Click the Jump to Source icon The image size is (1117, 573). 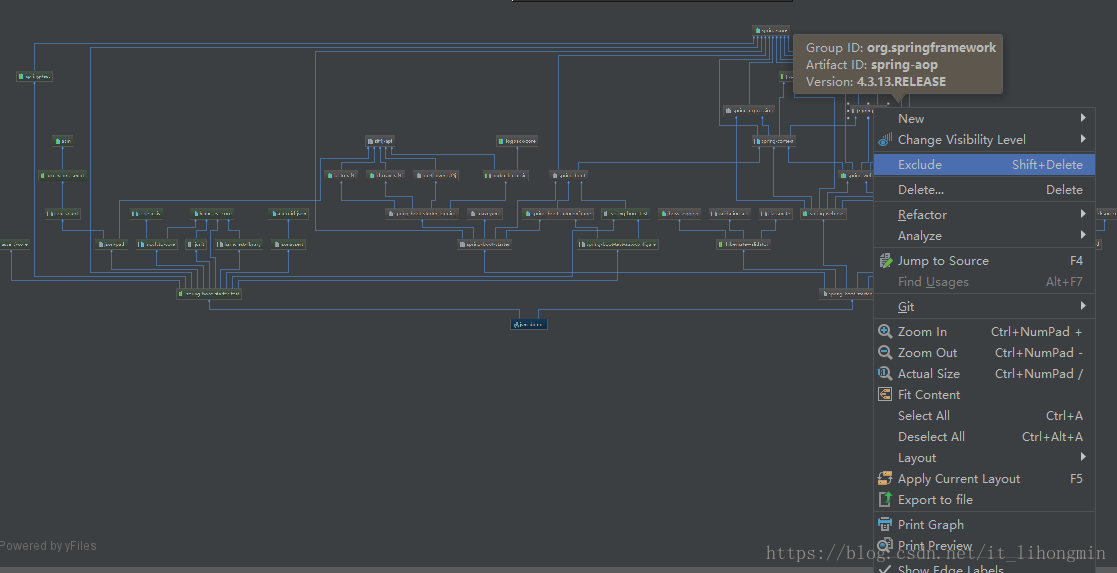coord(884,261)
